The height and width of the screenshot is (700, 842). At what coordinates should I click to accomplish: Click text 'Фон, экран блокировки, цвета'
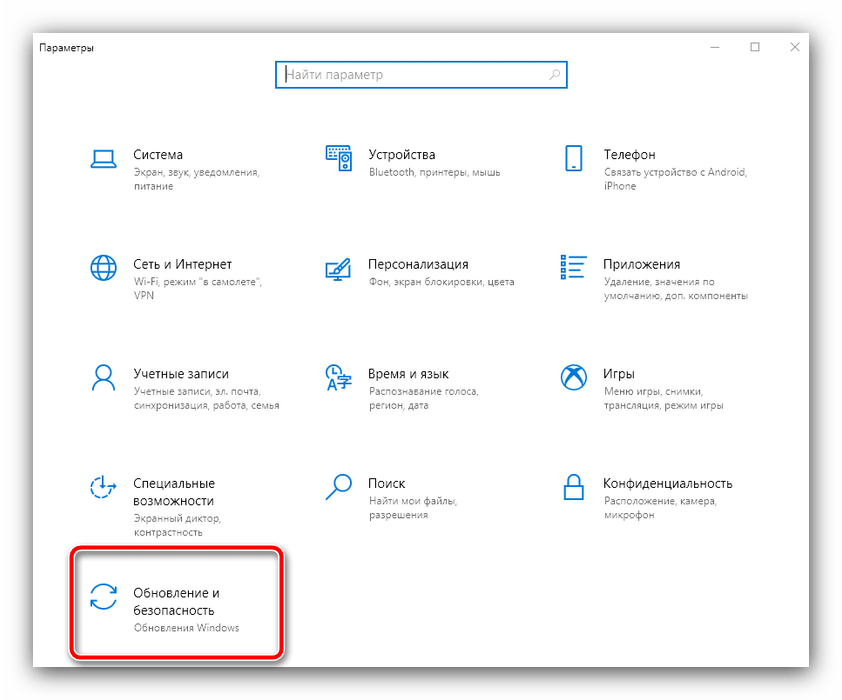coord(441,282)
